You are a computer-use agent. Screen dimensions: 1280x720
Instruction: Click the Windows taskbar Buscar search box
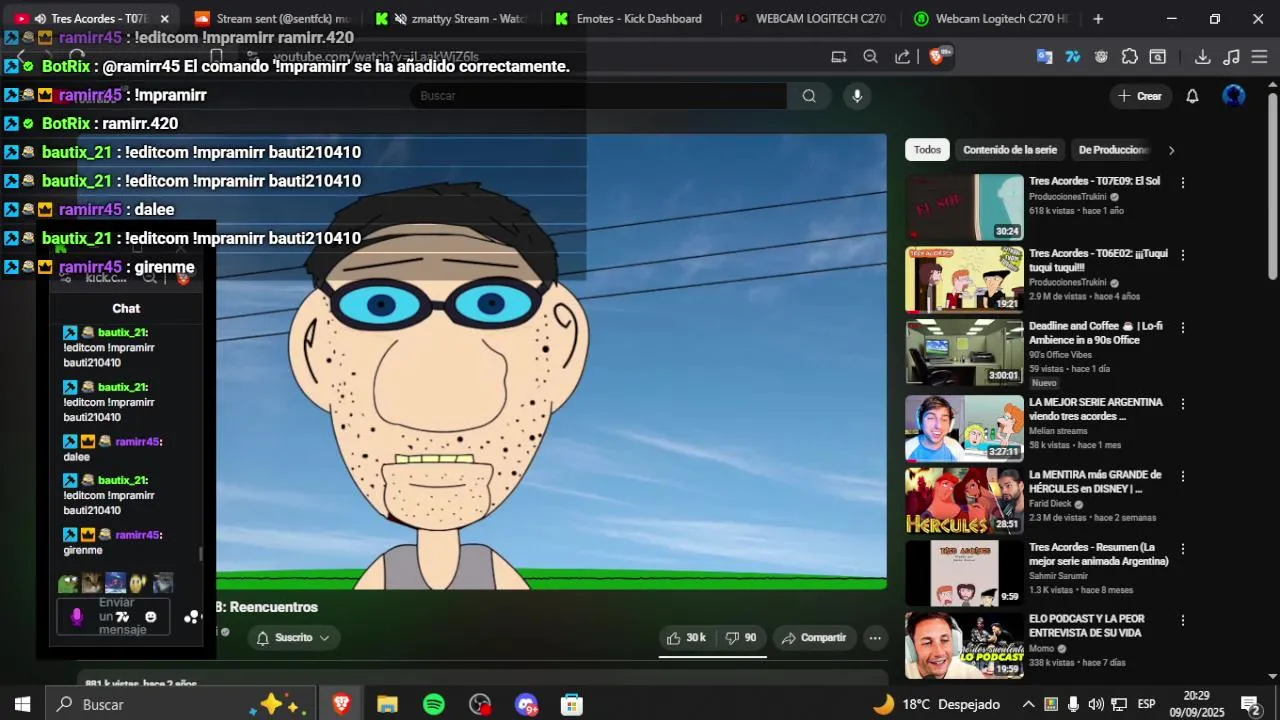182,705
